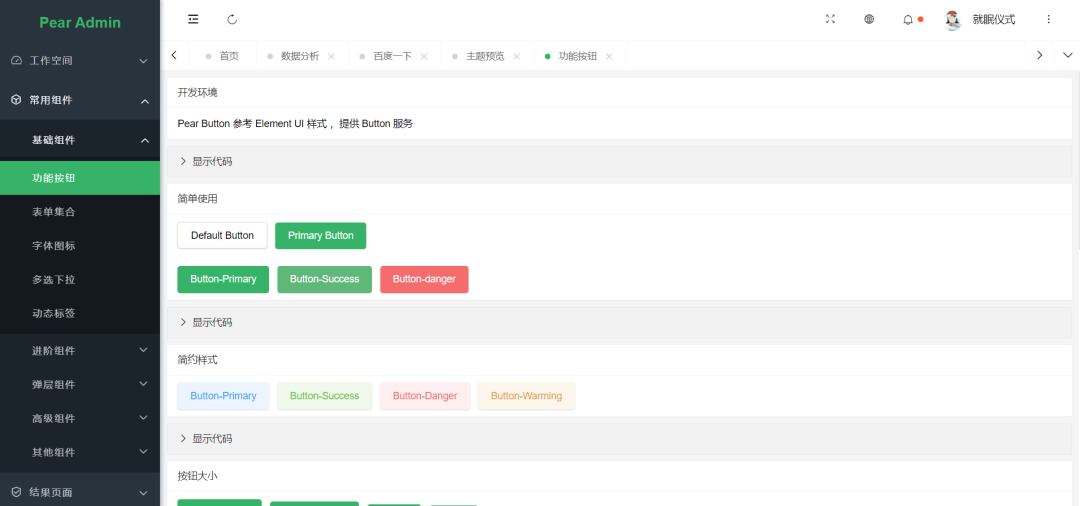Open the vertical three-dot more menu
This screenshot has width=1080, height=506.
pyautogui.click(x=1049, y=19)
